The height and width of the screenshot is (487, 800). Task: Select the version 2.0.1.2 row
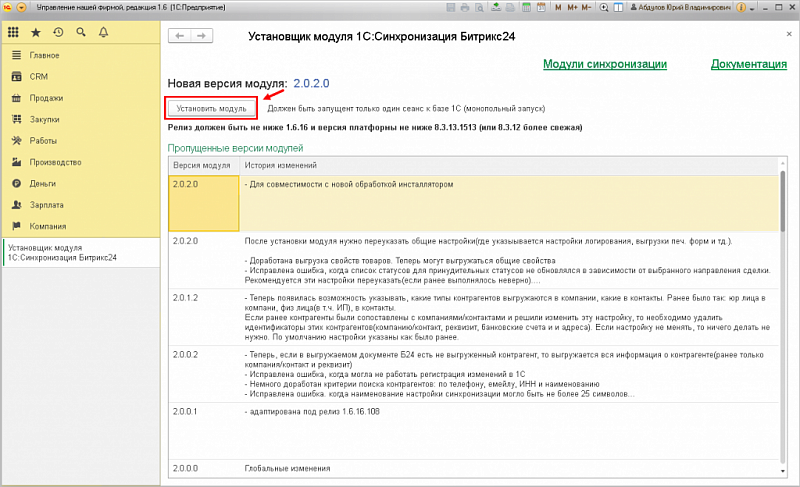point(205,298)
